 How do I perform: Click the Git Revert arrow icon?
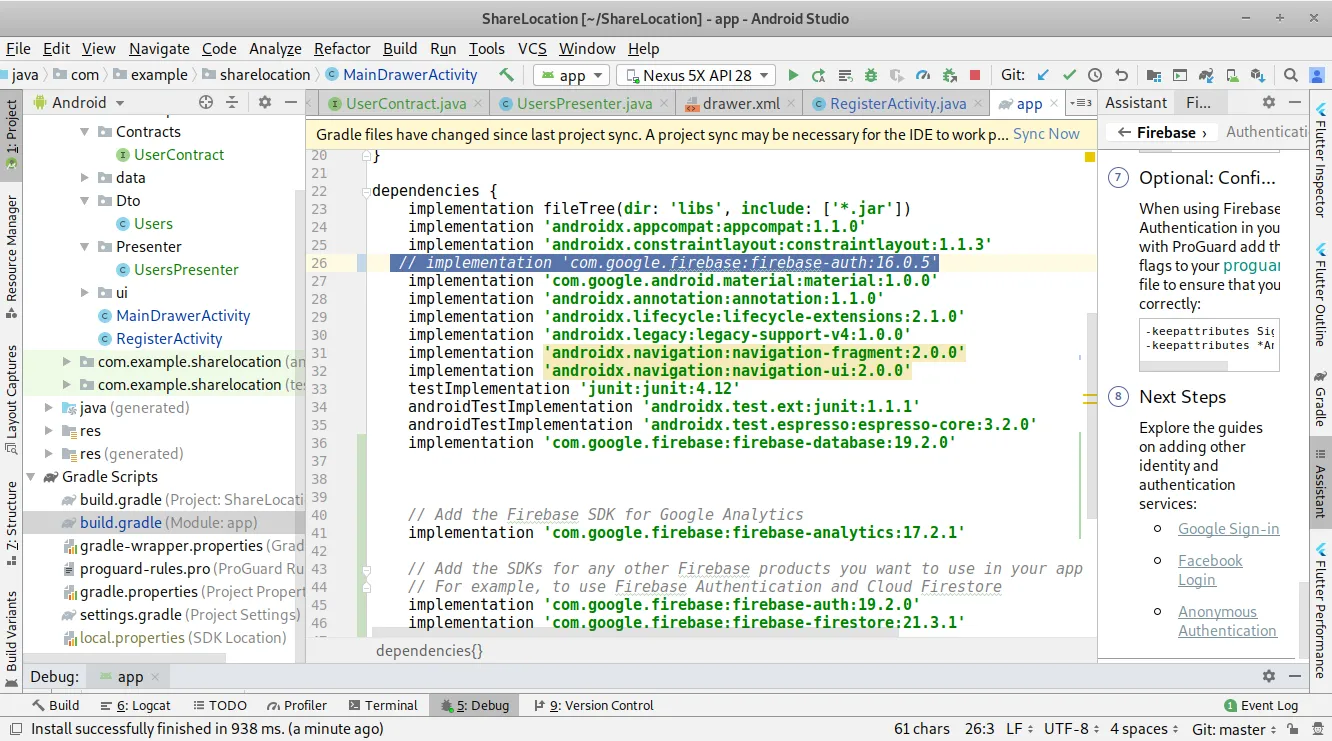coord(1121,75)
